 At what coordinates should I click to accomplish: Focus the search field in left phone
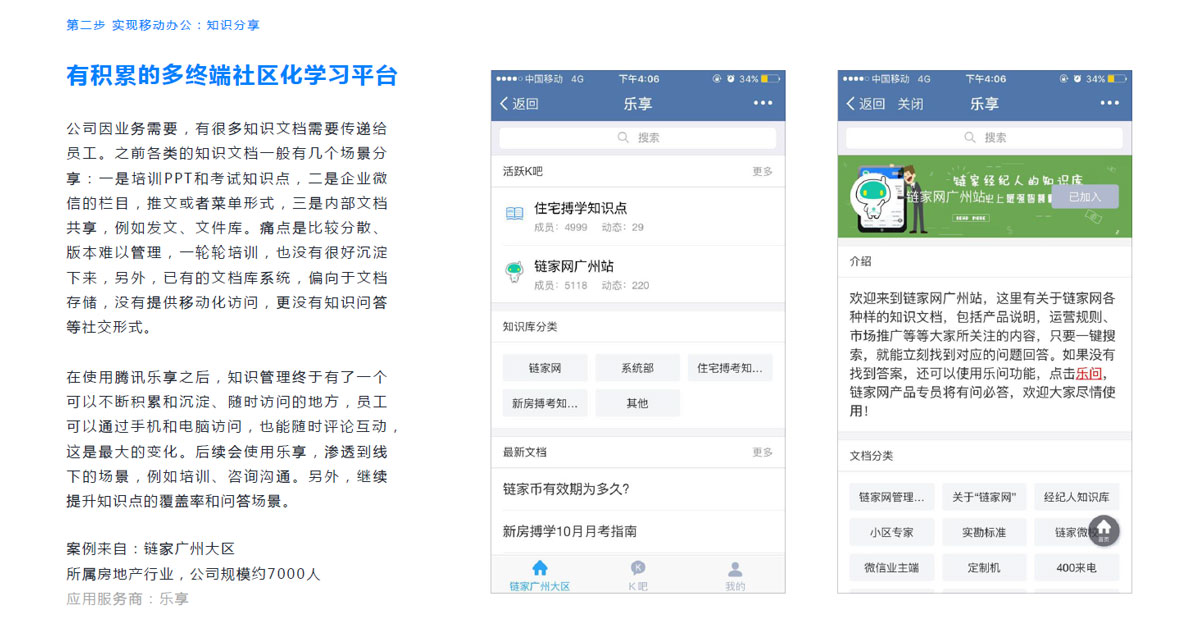click(x=638, y=137)
